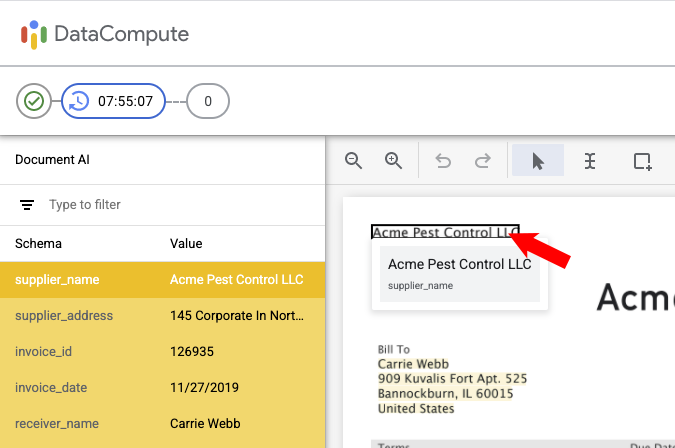The height and width of the screenshot is (448, 675).
Task: Click the DataCompute logo icon
Action: 34,34
